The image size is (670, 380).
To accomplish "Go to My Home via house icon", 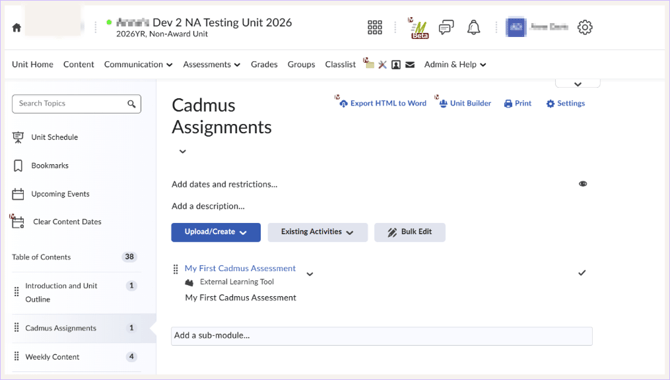I will 17,28.
